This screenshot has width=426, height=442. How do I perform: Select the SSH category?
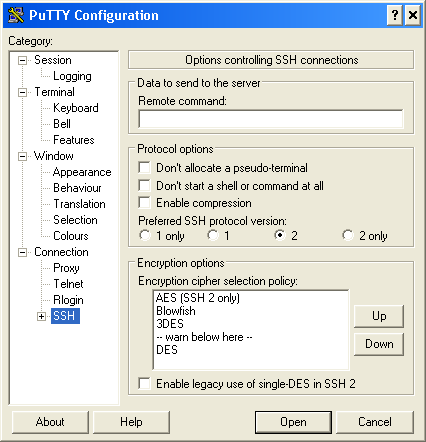64,316
